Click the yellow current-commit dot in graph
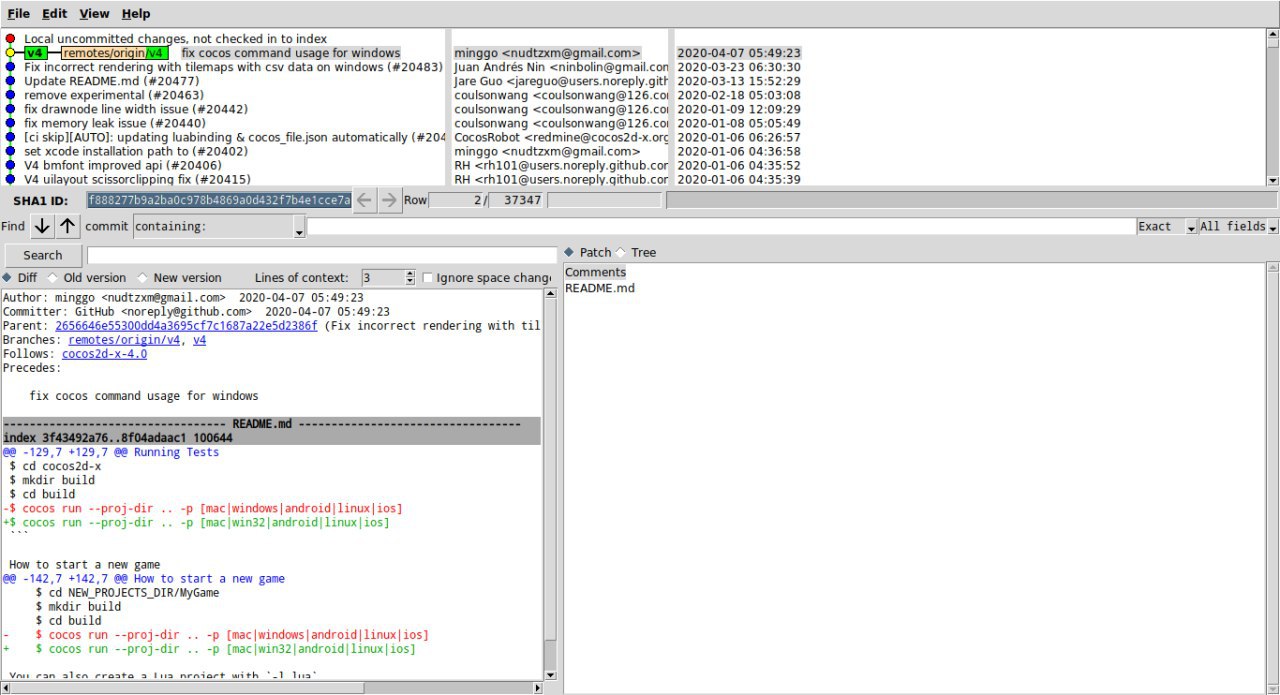 point(10,53)
